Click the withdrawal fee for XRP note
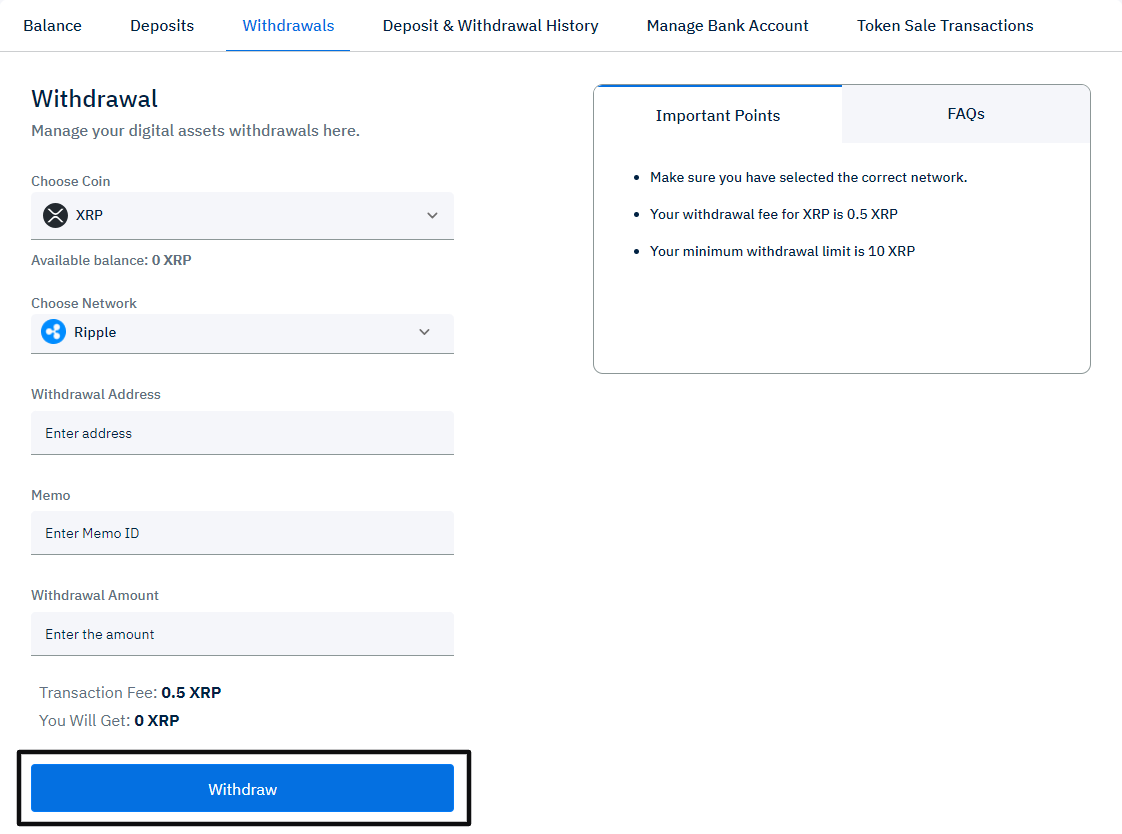This screenshot has height=834, width=1122. click(774, 214)
